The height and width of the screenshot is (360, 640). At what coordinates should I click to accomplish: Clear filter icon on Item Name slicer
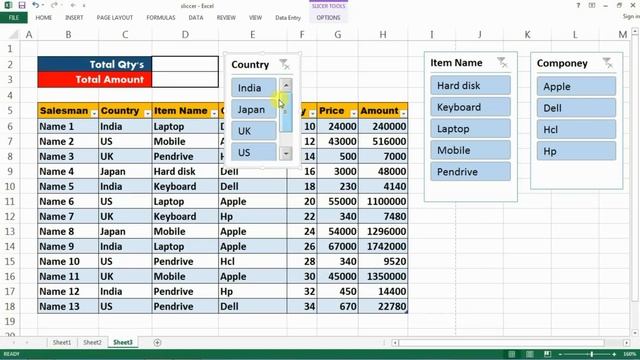(x=502, y=62)
